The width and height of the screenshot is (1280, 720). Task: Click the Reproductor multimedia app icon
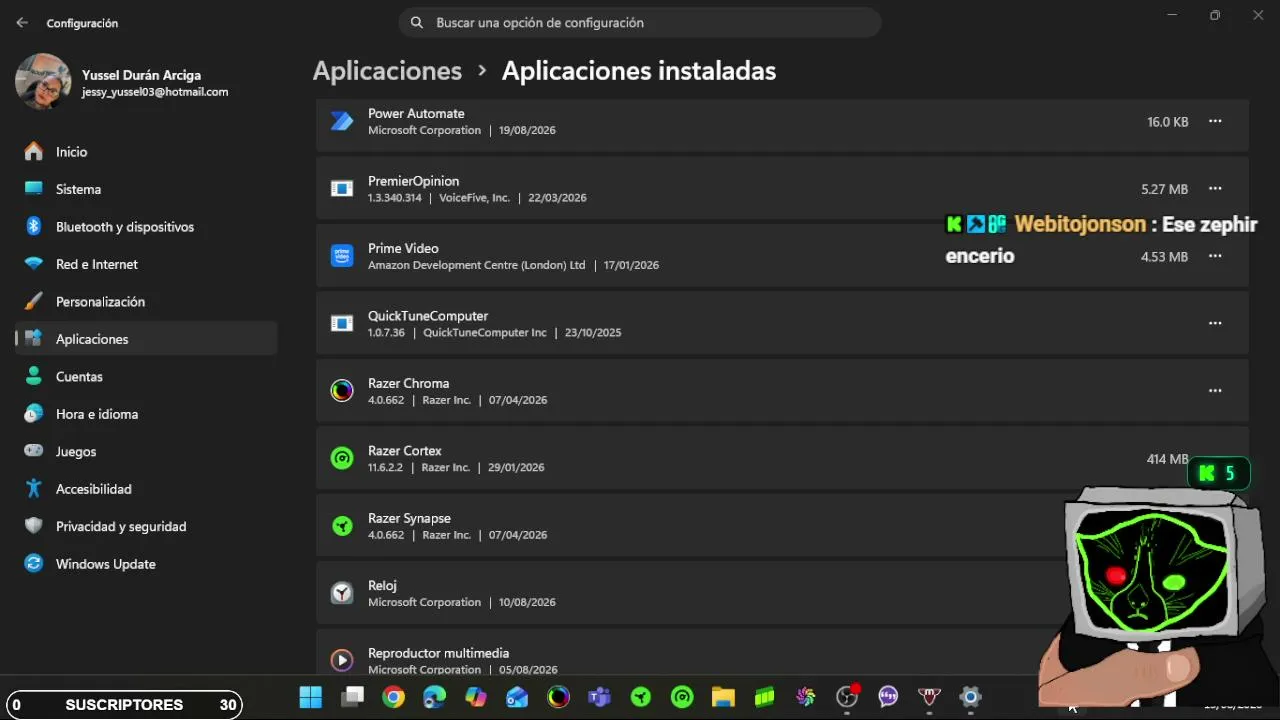(342, 660)
